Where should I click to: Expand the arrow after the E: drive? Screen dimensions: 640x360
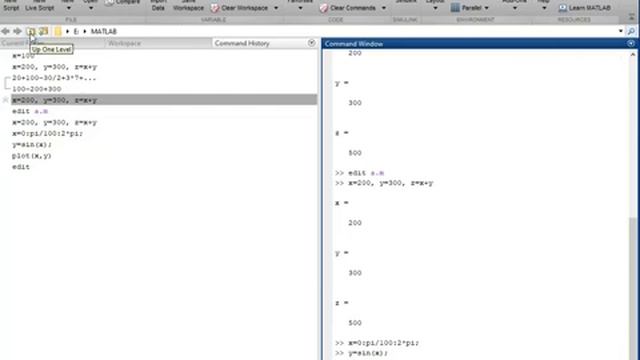[84, 31]
